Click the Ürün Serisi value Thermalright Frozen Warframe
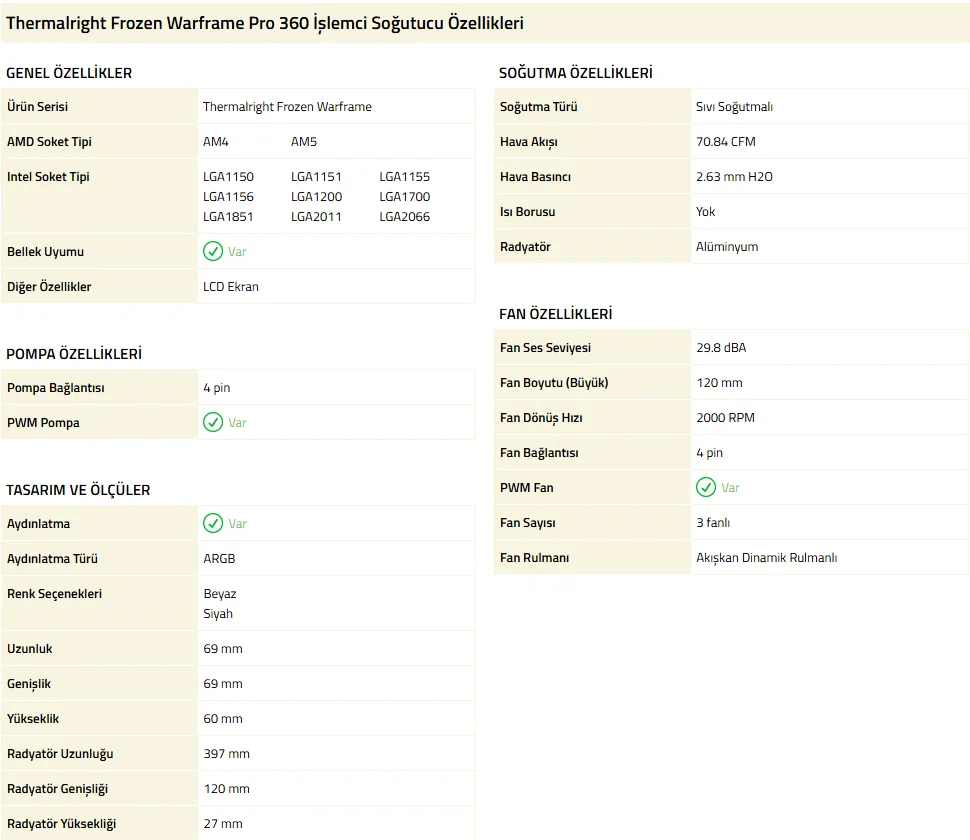The height and width of the screenshot is (840, 970). [x=287, y=107]
